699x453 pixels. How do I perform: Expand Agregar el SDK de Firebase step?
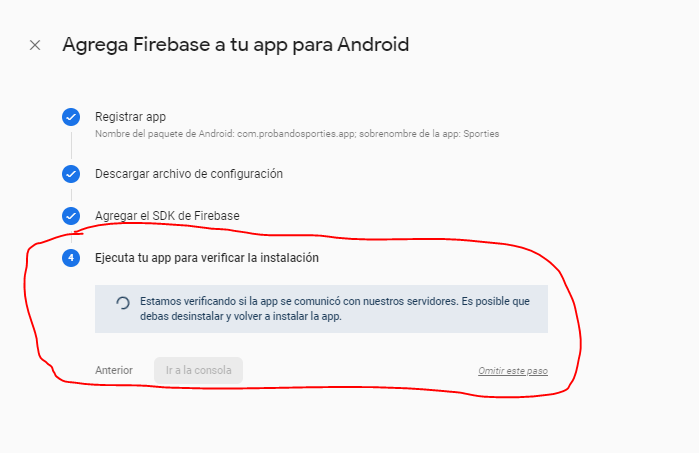click(167, 216)
